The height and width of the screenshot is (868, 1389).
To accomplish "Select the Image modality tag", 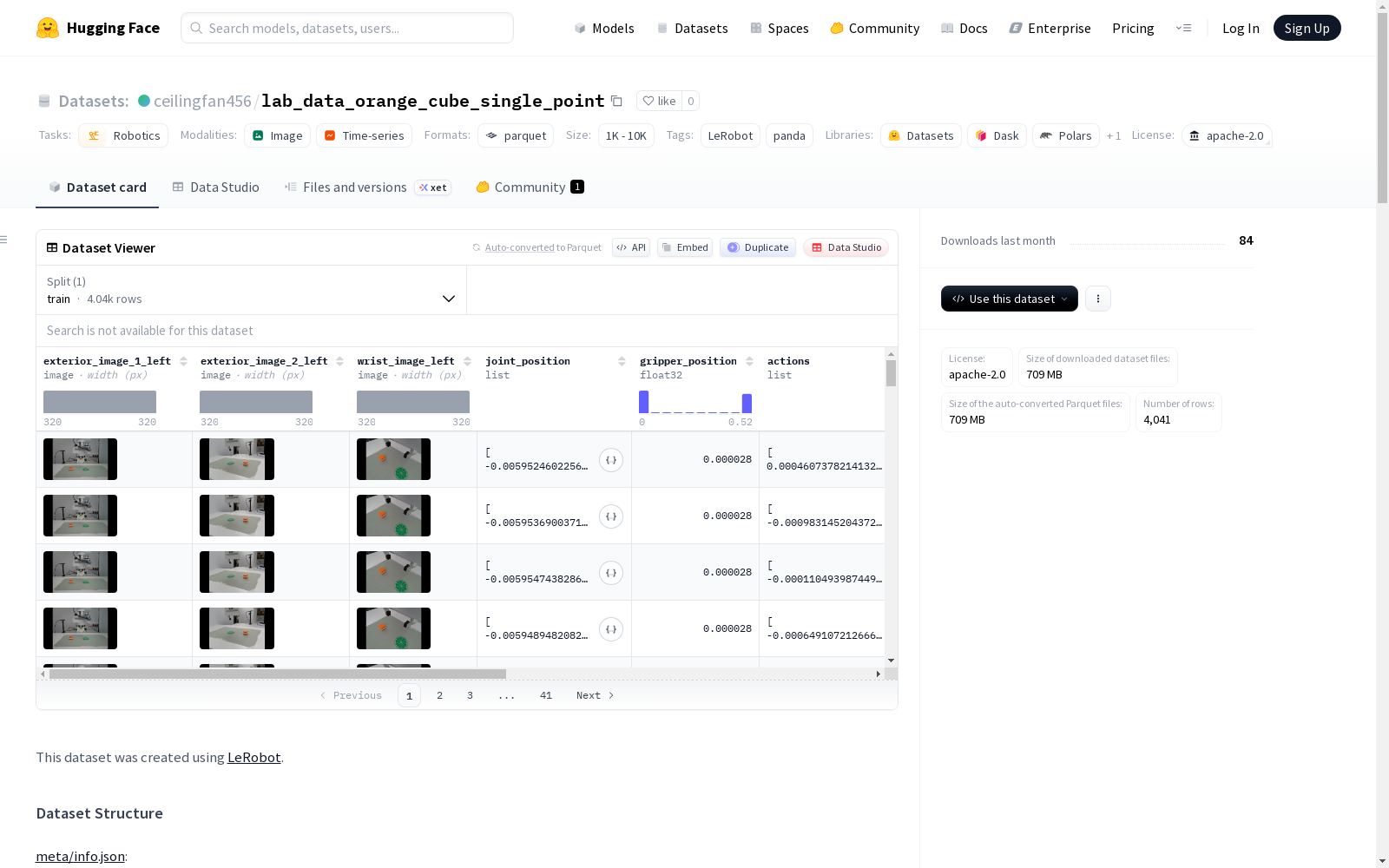I will [x=277, y=135].
